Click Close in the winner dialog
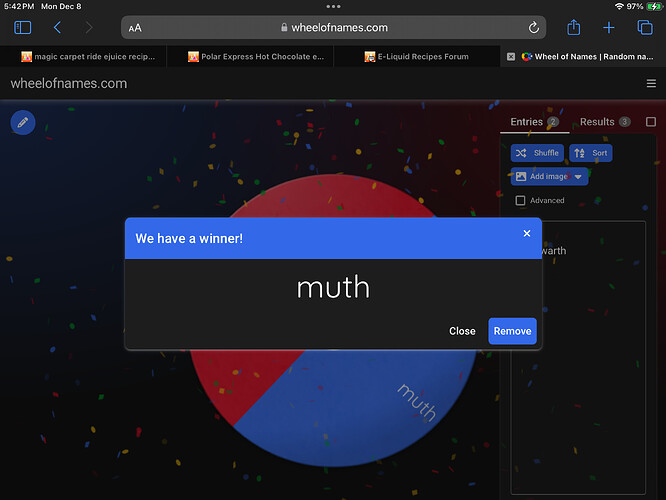The width and height of the screenshot is (666, 500). 462,331
